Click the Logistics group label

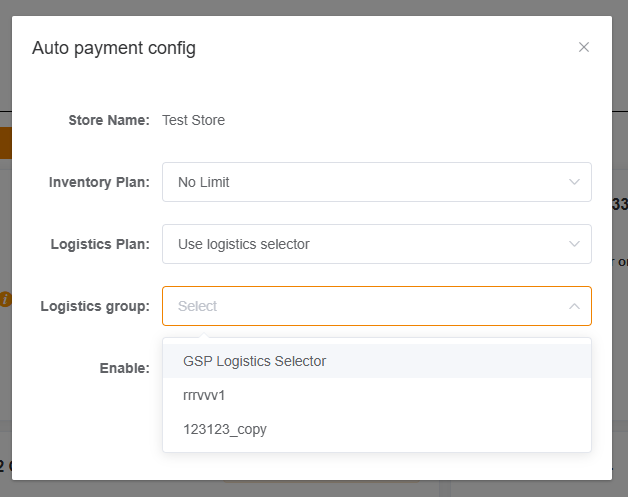95,306
